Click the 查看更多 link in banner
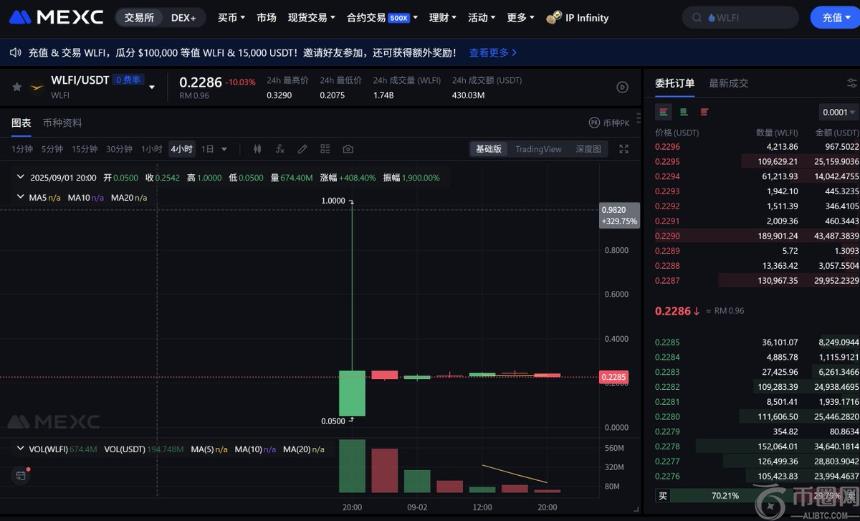Screen dimensions: 860x521 coord(493,52)
